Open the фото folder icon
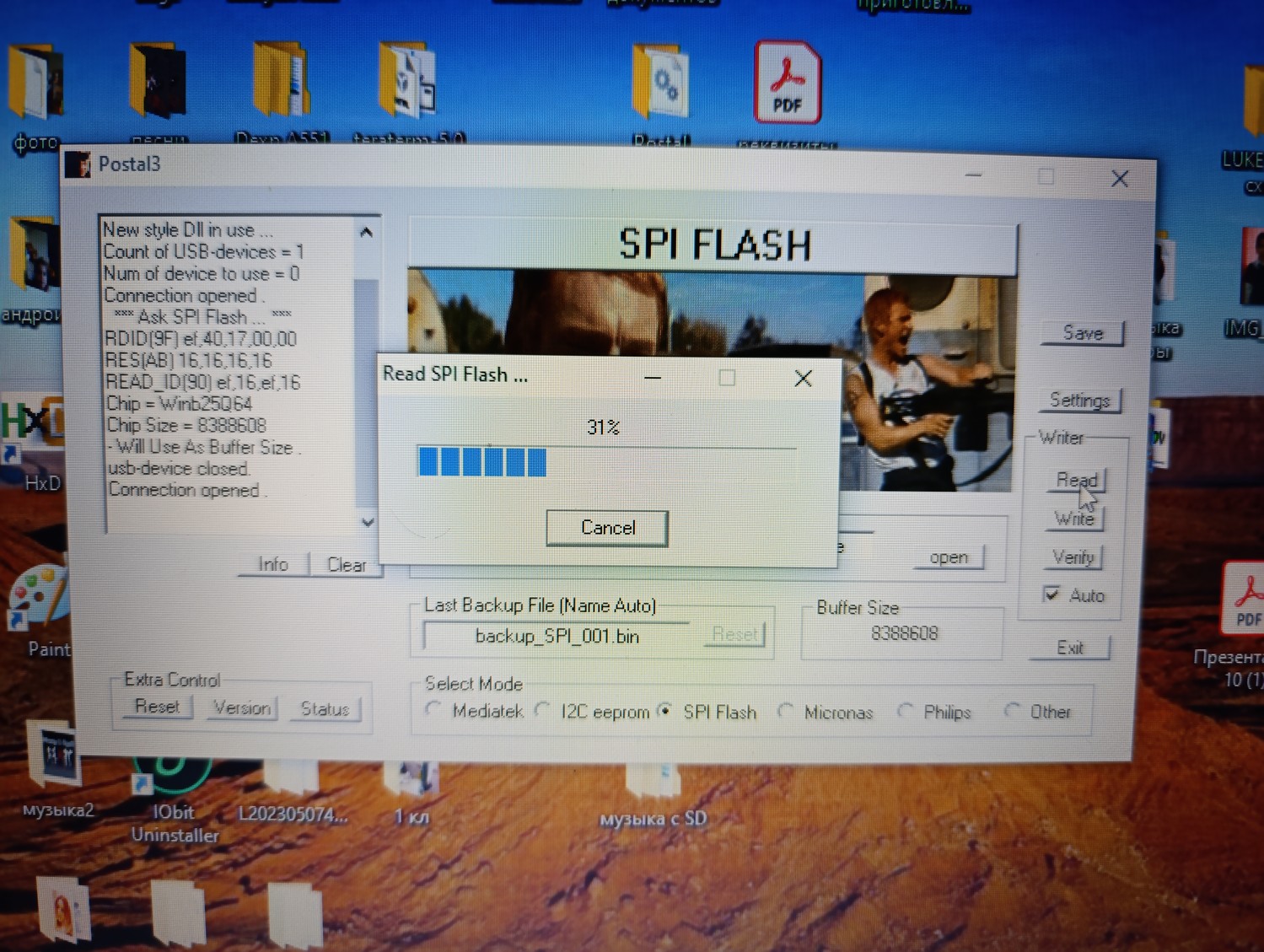1264x952 pixels. pos(35,84)
